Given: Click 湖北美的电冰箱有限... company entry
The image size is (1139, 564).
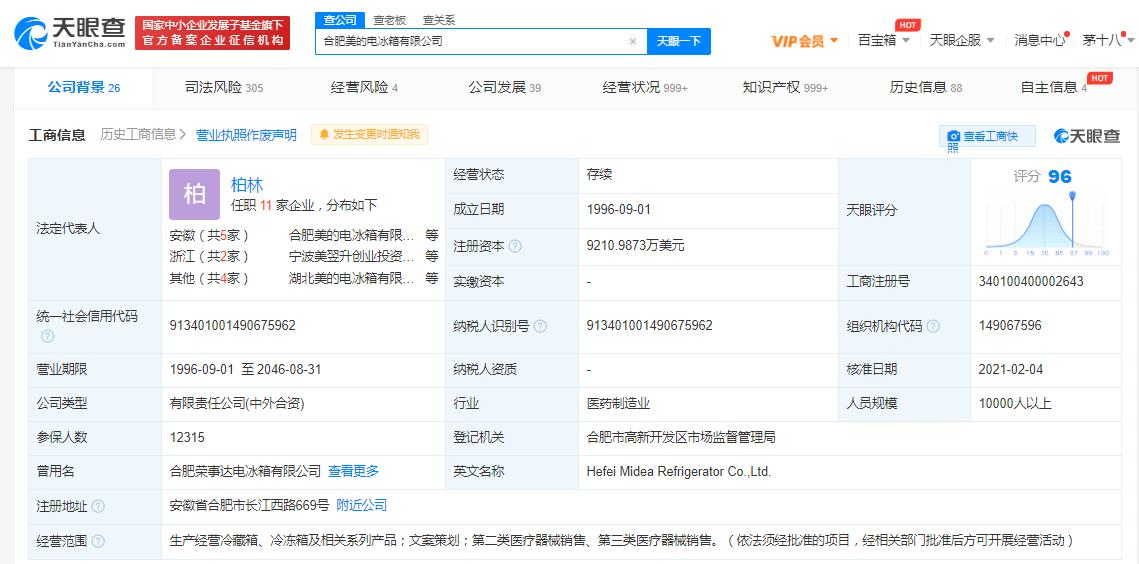Looking at the screenshot, I should click(352, 278).
